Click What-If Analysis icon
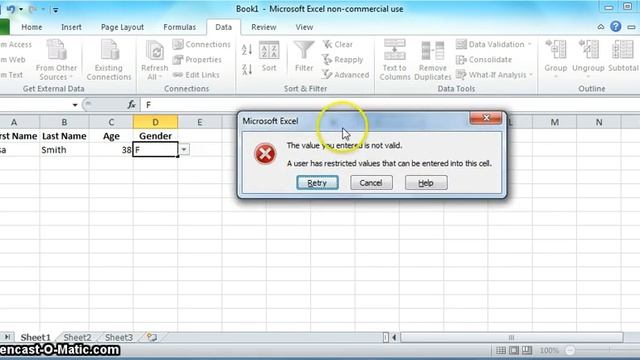Screen dimensions: 640x360 click(461, 75)
